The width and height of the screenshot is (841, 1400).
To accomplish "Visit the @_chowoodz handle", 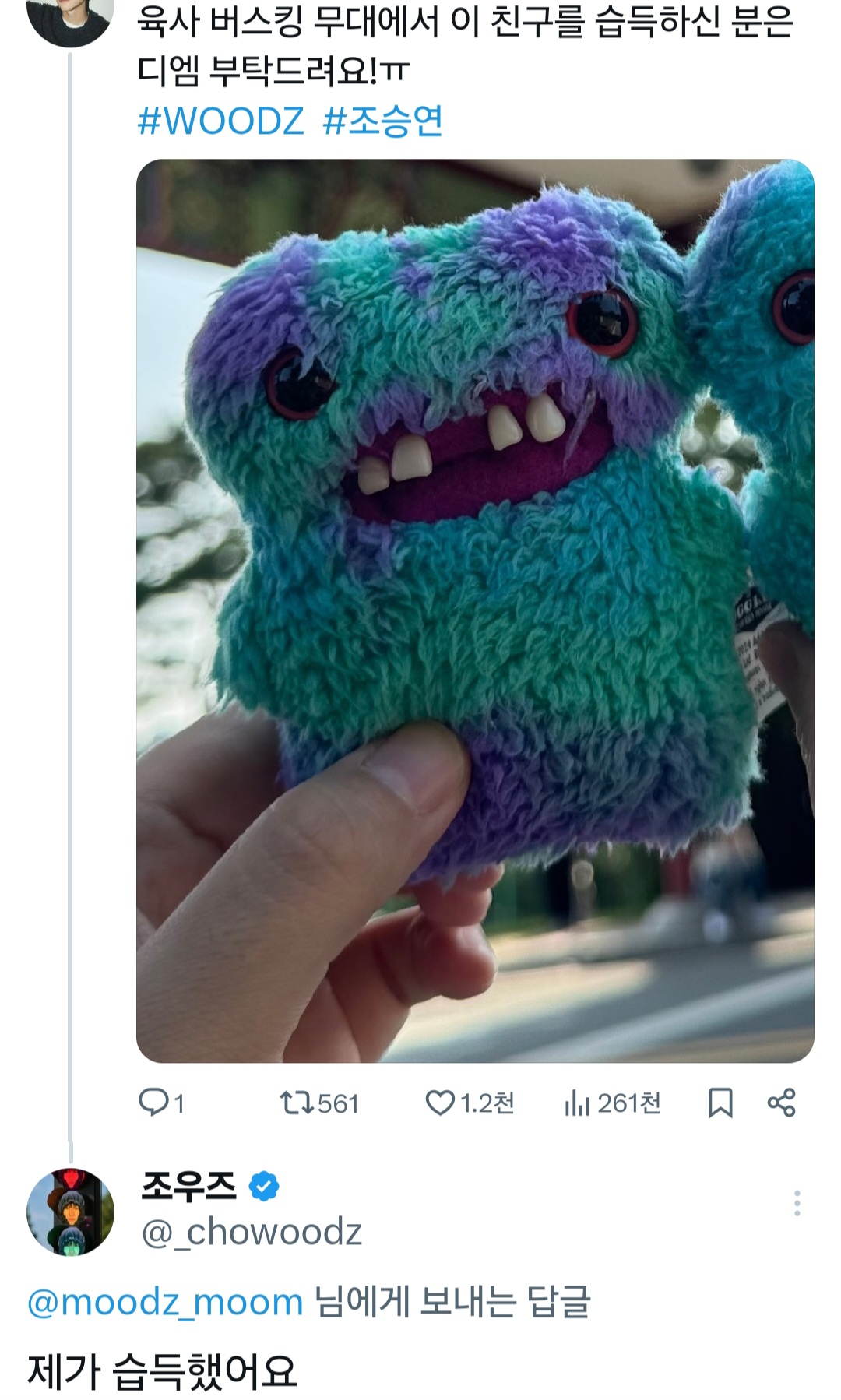I will 252,1233.
